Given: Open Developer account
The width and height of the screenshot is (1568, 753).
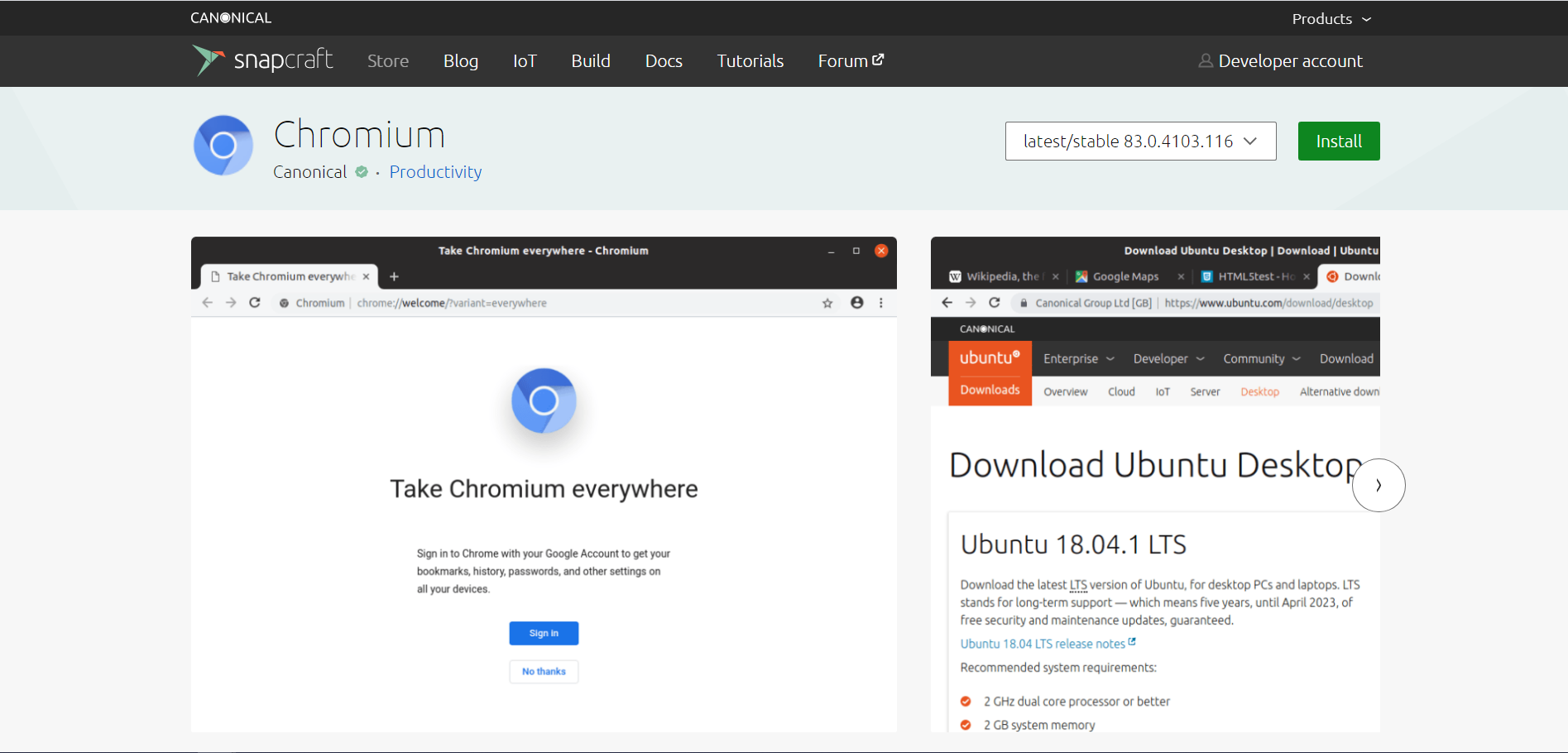Looking at the screenshot, I should 1281,61.
